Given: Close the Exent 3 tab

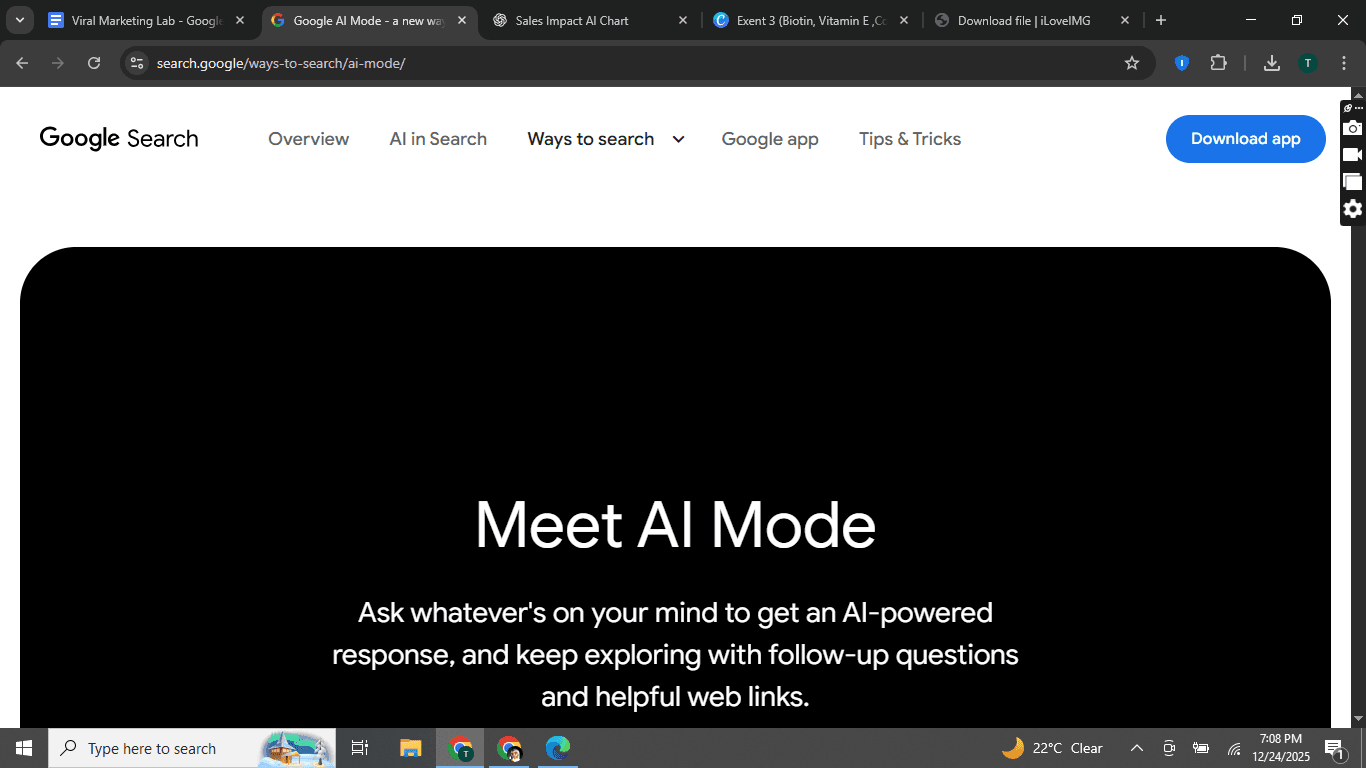Looking at the screenshot, I should click(x=904, y=20).
